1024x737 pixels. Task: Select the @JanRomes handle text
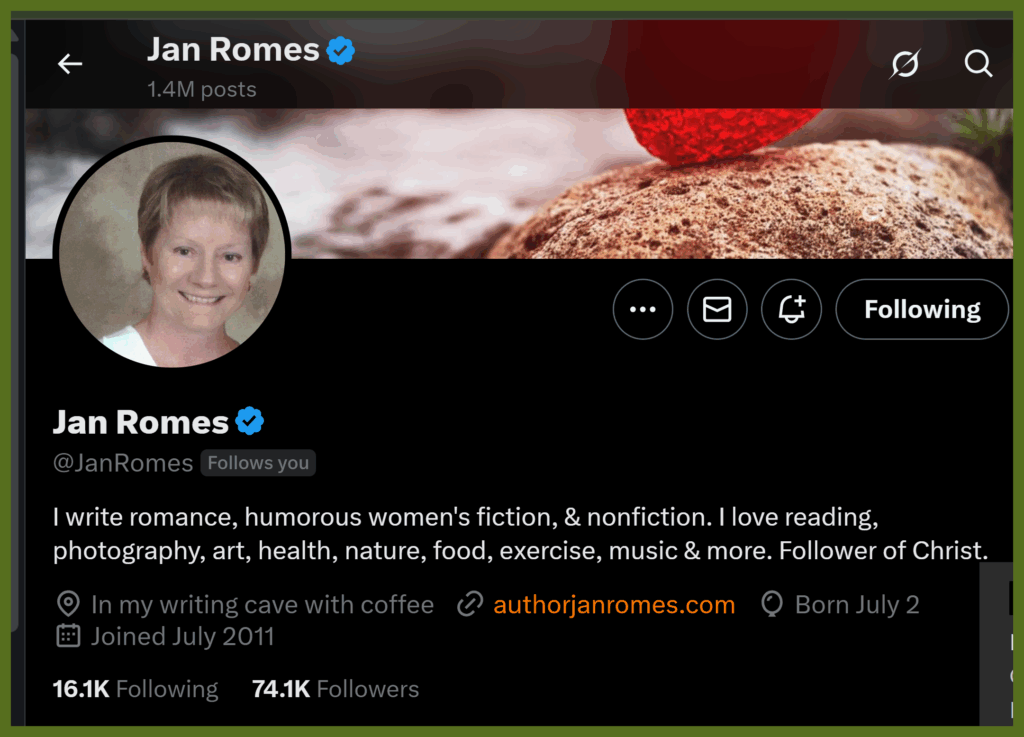123,463
